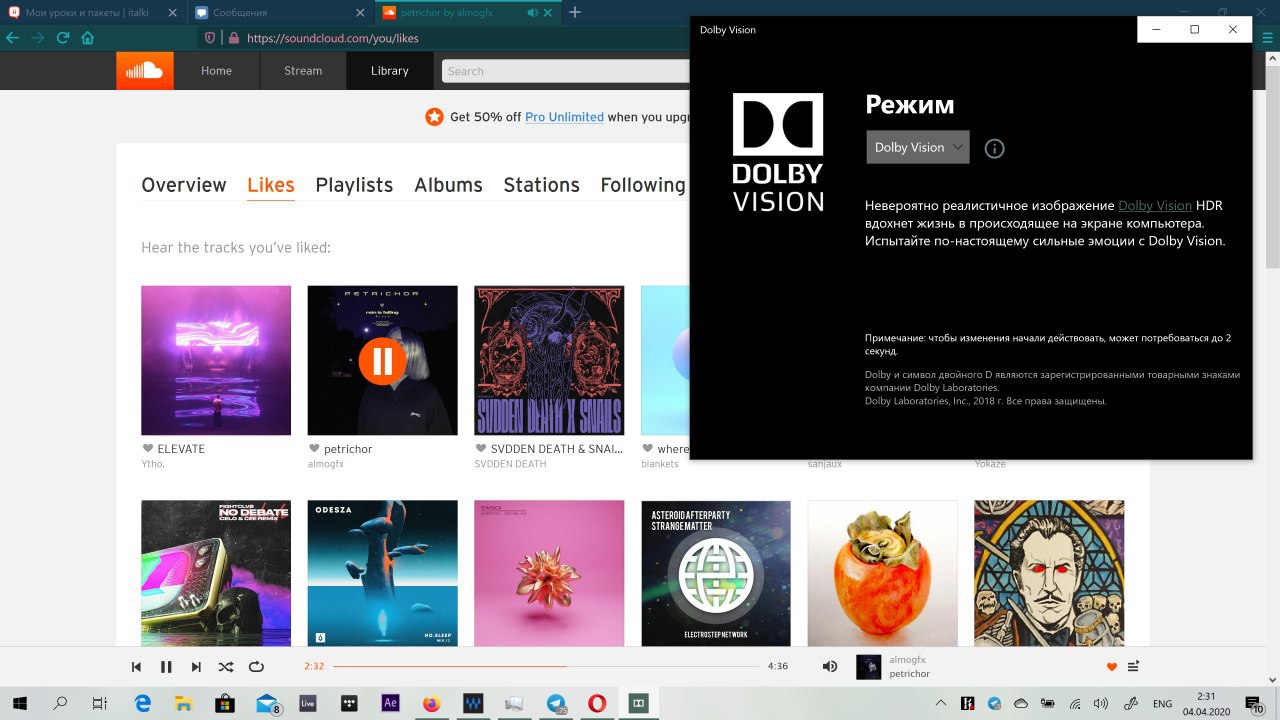Click now-playing thumbnail in player bar

(x=868, y=667)
